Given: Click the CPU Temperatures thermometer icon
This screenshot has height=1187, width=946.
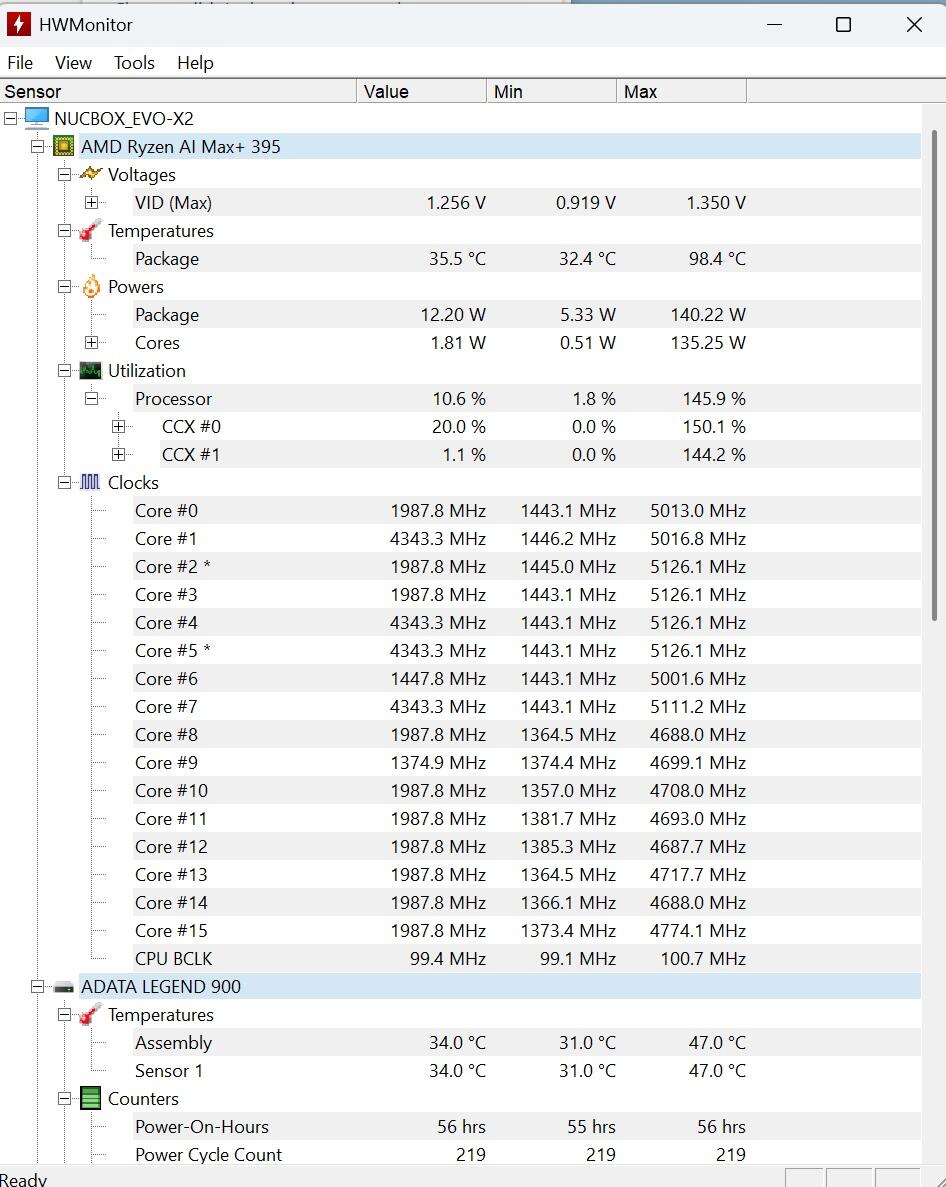Looking at the screenshot, I should pyautogui.click(x=90, y=230).
